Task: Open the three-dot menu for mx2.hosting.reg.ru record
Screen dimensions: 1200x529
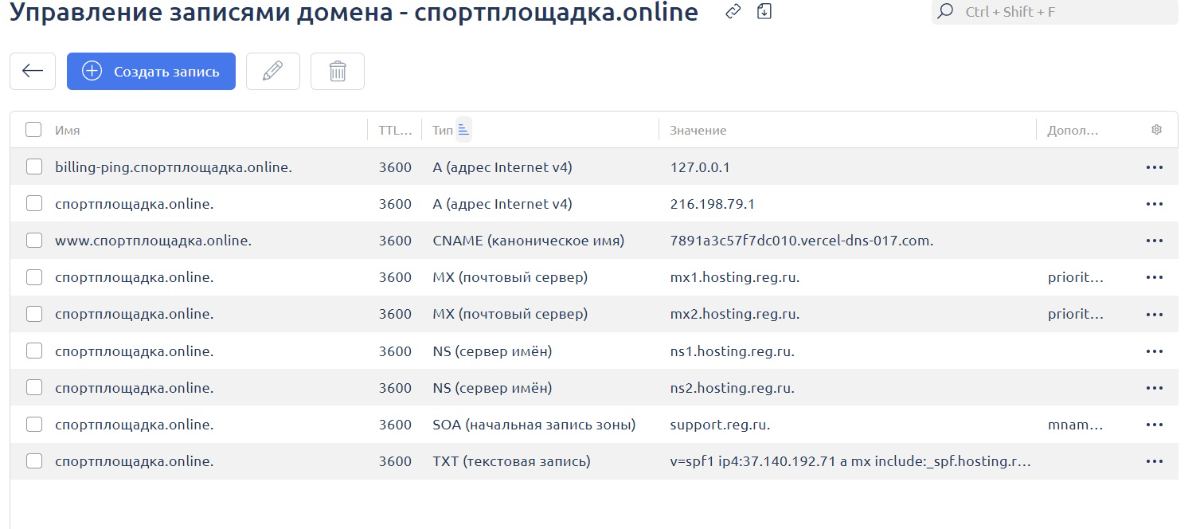Action: [x=1156, y=314]
